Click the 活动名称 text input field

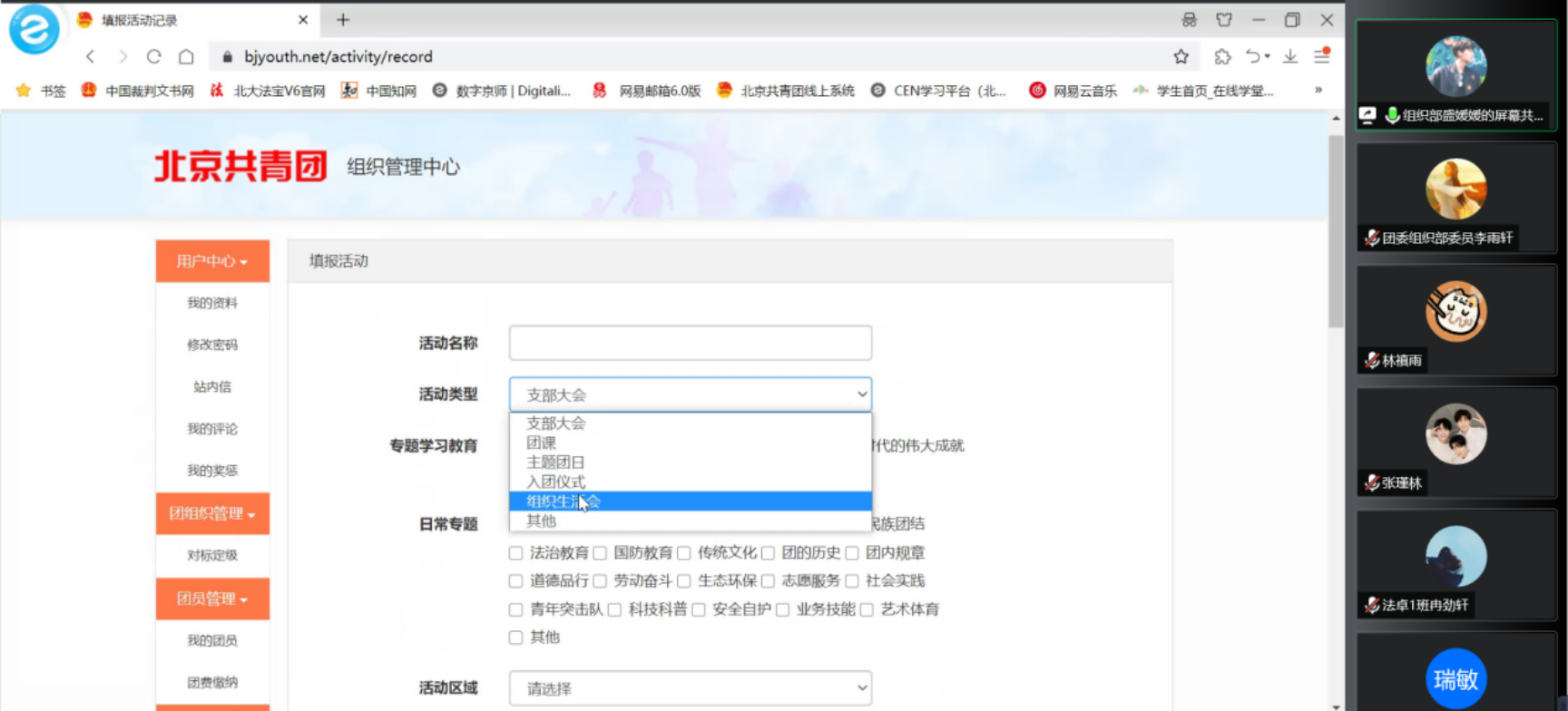tap(690, 343)
